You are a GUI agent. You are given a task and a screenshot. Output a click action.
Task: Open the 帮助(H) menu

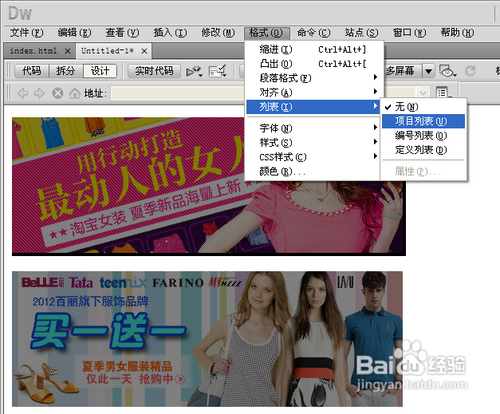(457, 33)
